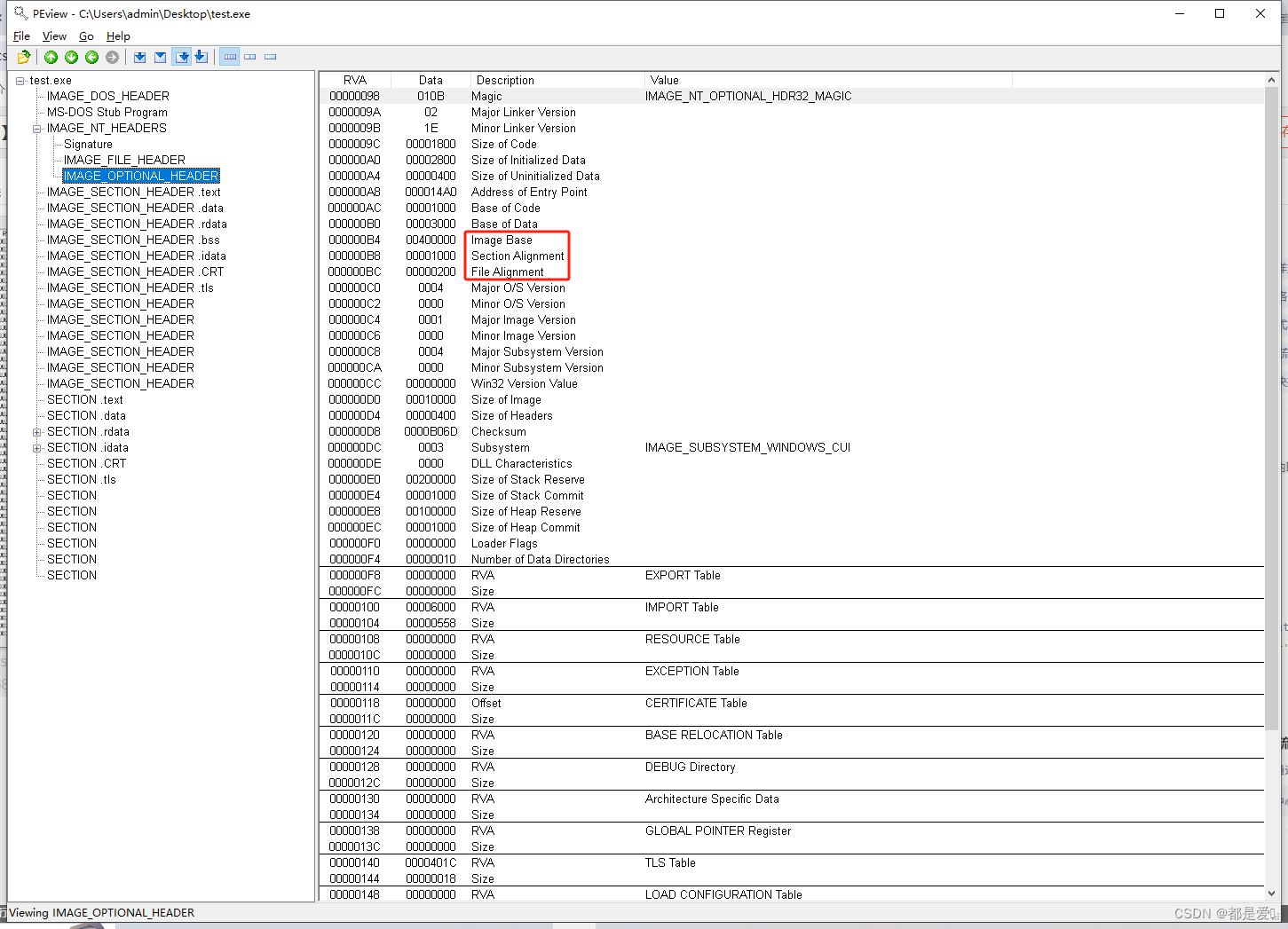Select the two-segment word view icon

tap(250, 57)
